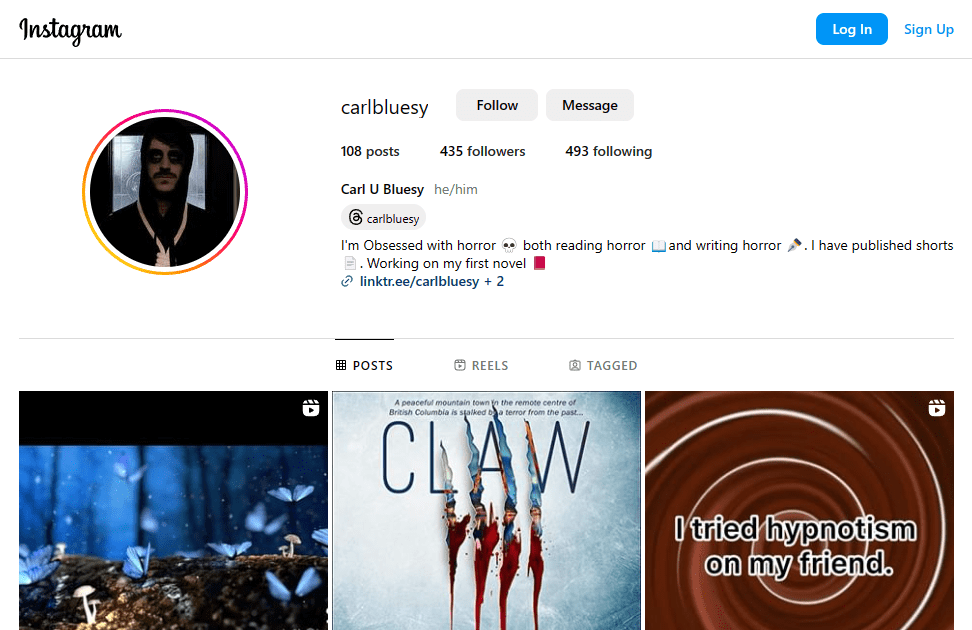Screen dimensions: 972x630
Task: Click the Log In button
Action: pos(852,29)
